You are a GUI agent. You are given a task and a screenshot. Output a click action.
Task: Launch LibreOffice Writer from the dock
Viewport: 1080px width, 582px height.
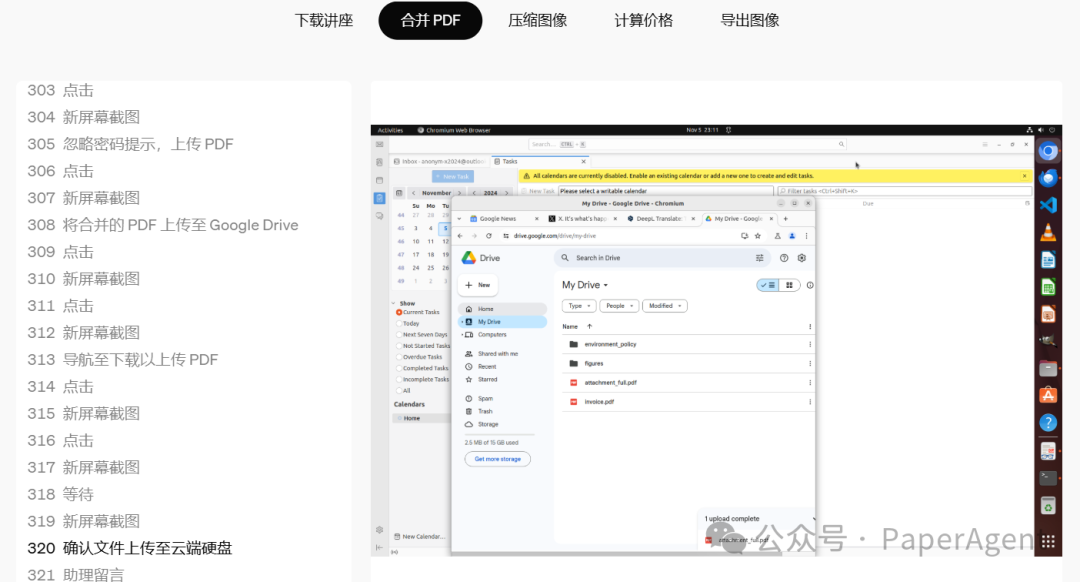pyautogui.click(x=1047, y=258)
